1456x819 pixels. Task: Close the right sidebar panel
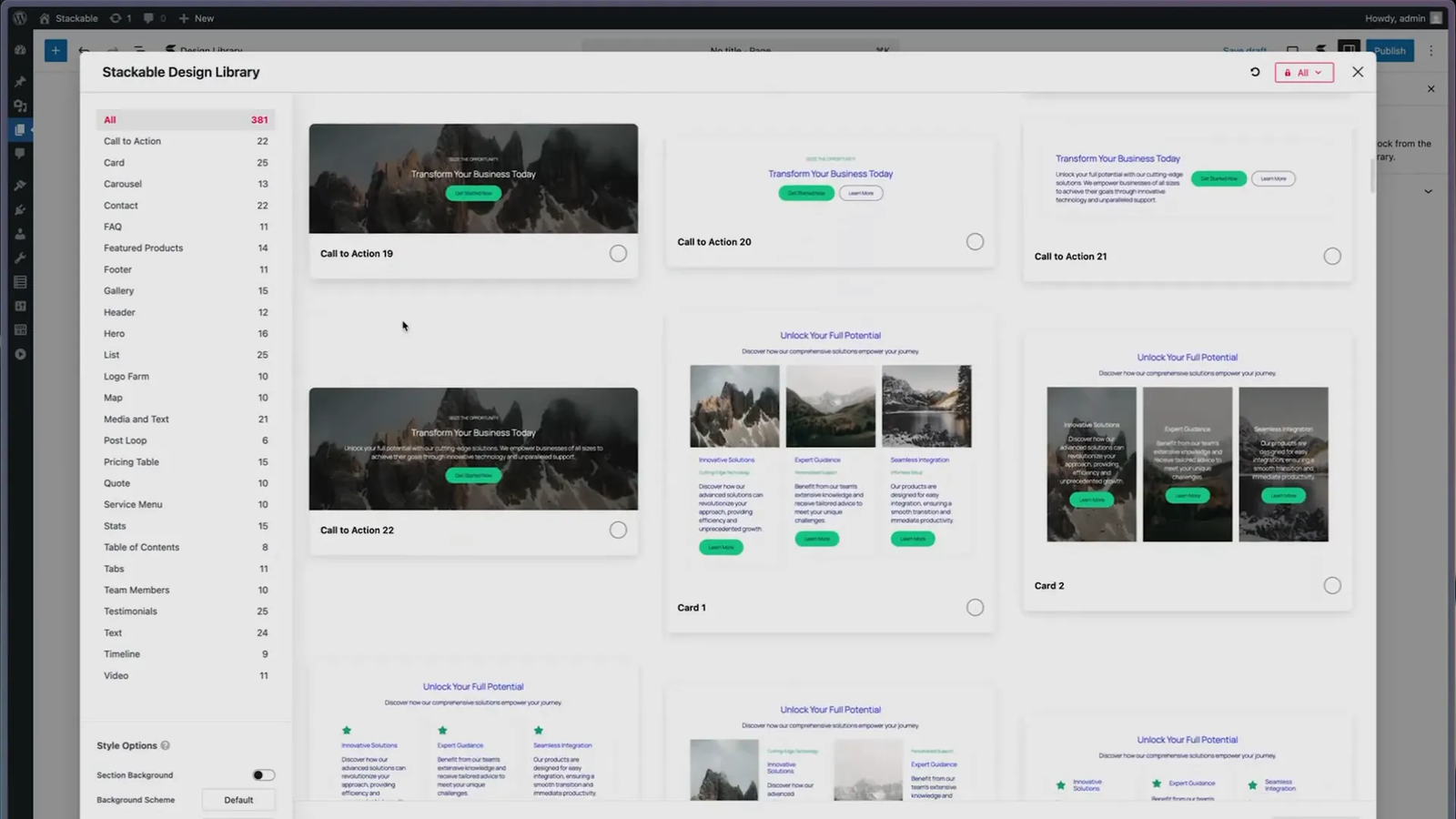pos(1431,89)
